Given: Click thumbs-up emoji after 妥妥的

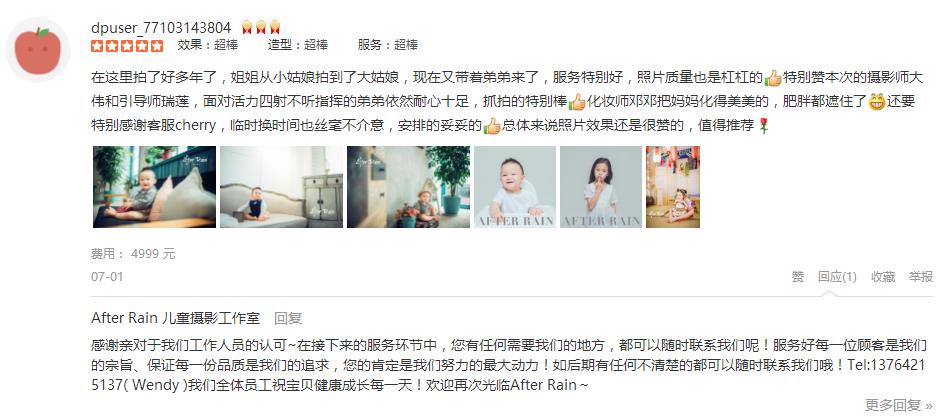Looking at the screenshot, I should pyautogui.click(x=492, y=126).
